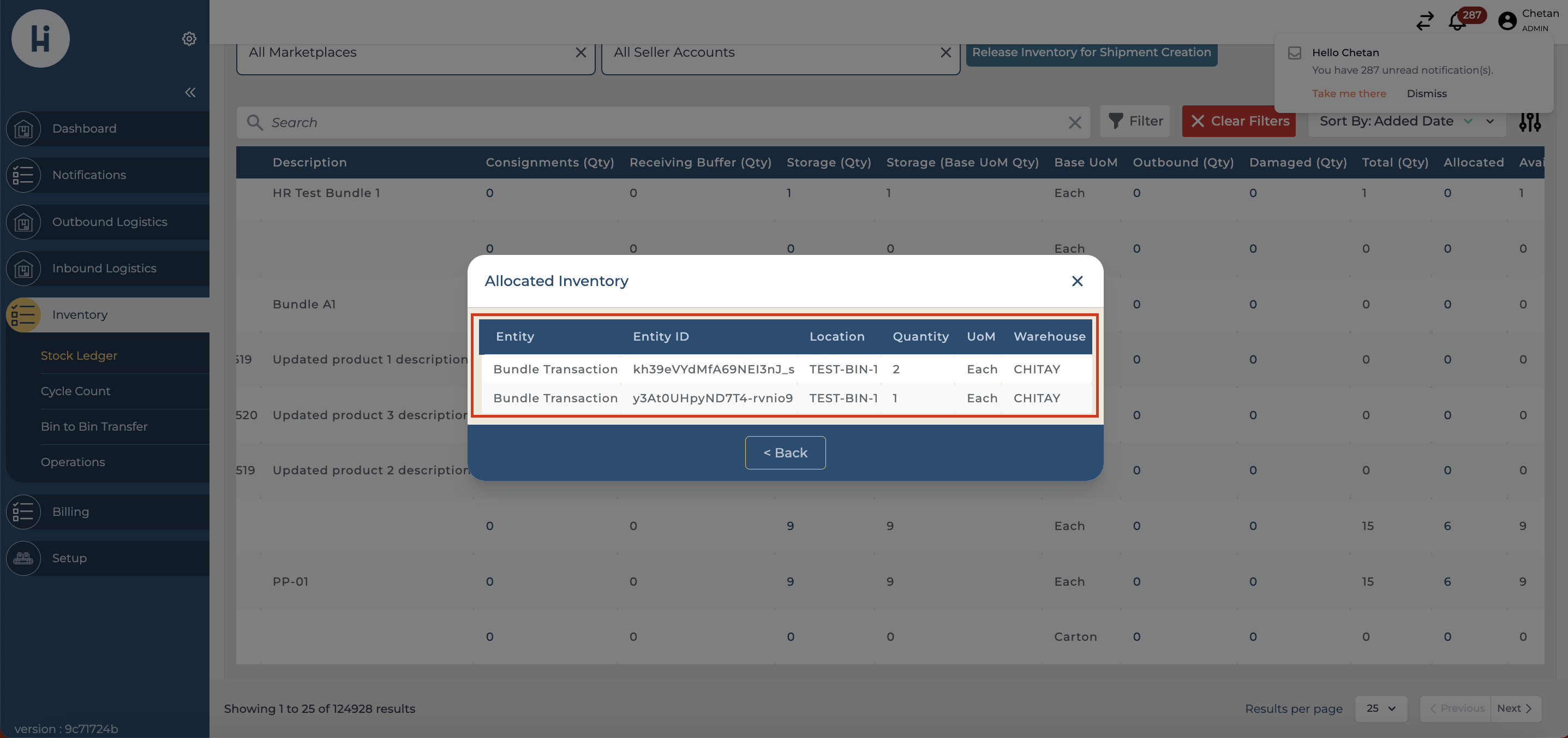Click the Dashboard sidebar icon
The height and width of the screenshot is (738, 1568).
23,129
